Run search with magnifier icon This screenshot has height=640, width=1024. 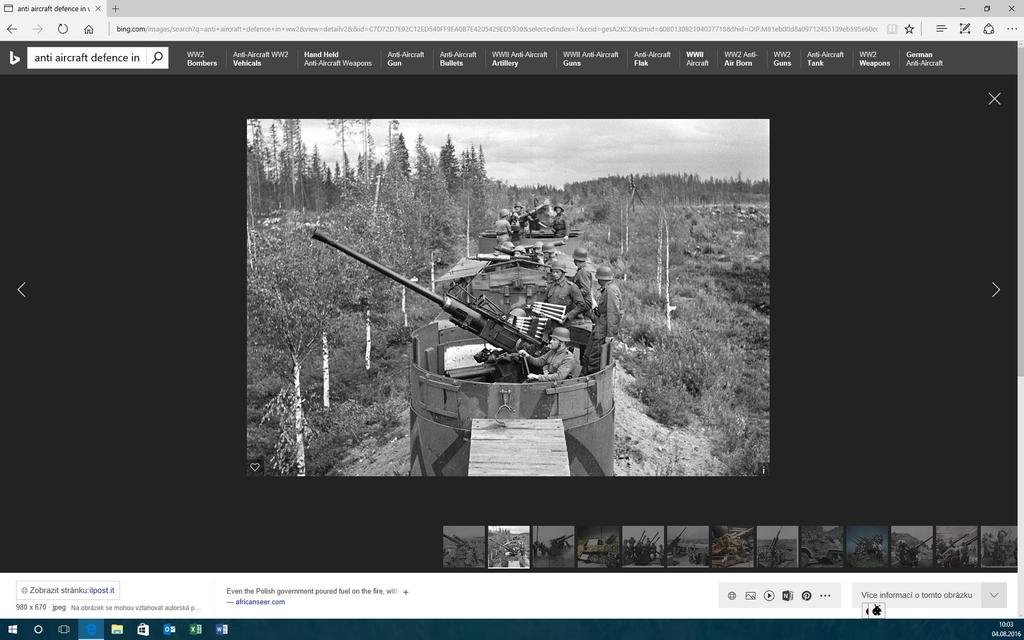coord(157,57)
